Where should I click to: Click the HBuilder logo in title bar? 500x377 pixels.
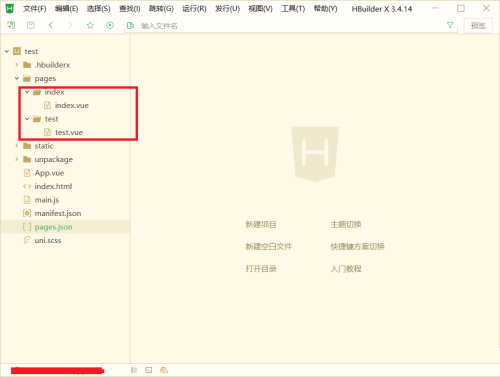click(10, 8)
